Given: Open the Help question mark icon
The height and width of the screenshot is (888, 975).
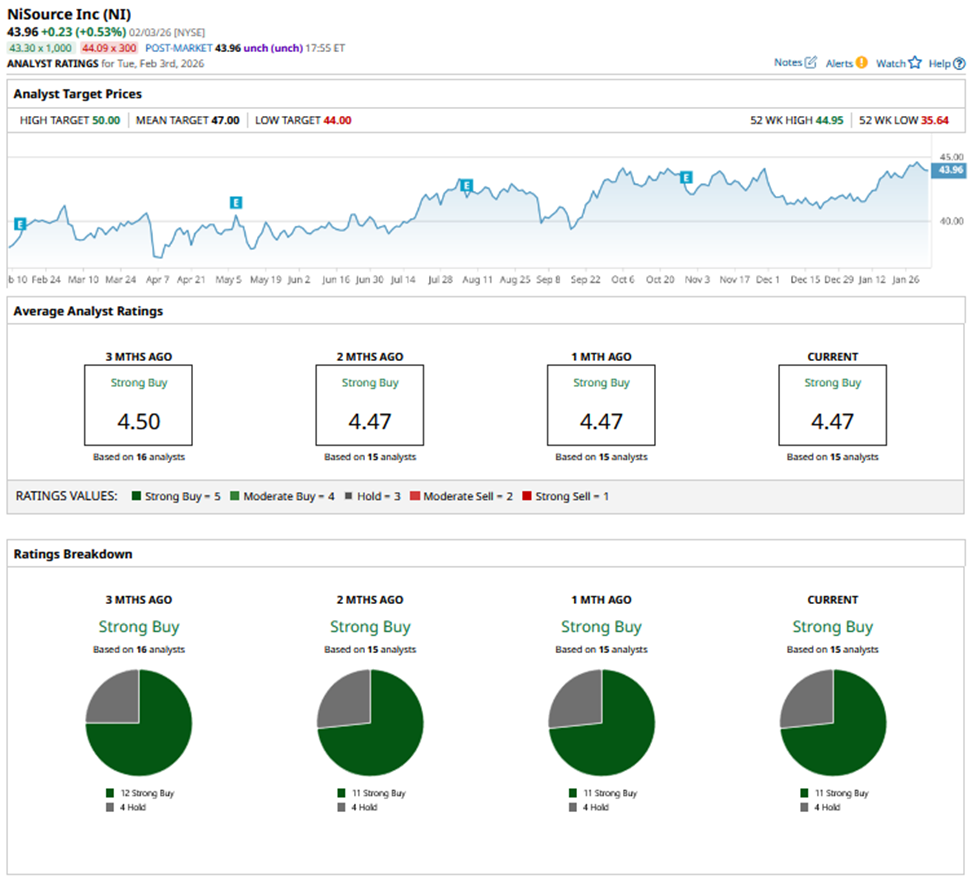Looking at the screenshot, I should coord(959,63).
